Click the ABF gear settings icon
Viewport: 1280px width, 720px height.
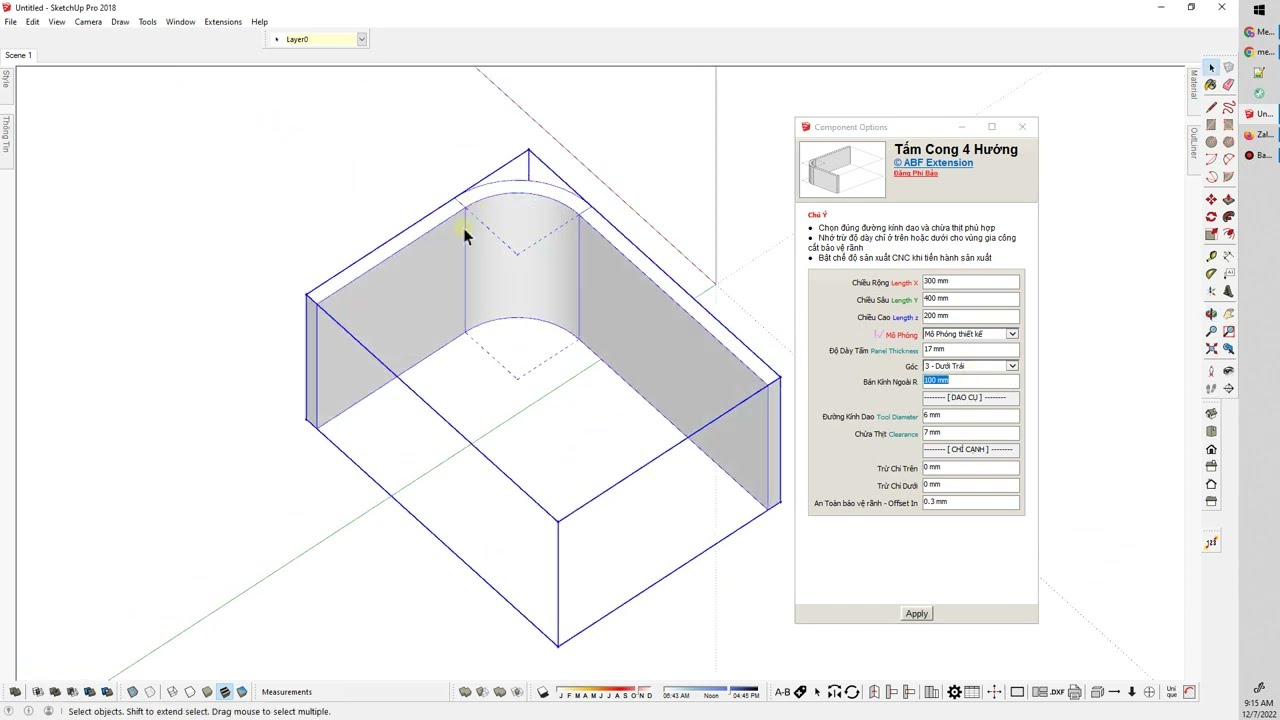[x=954, y=692]
